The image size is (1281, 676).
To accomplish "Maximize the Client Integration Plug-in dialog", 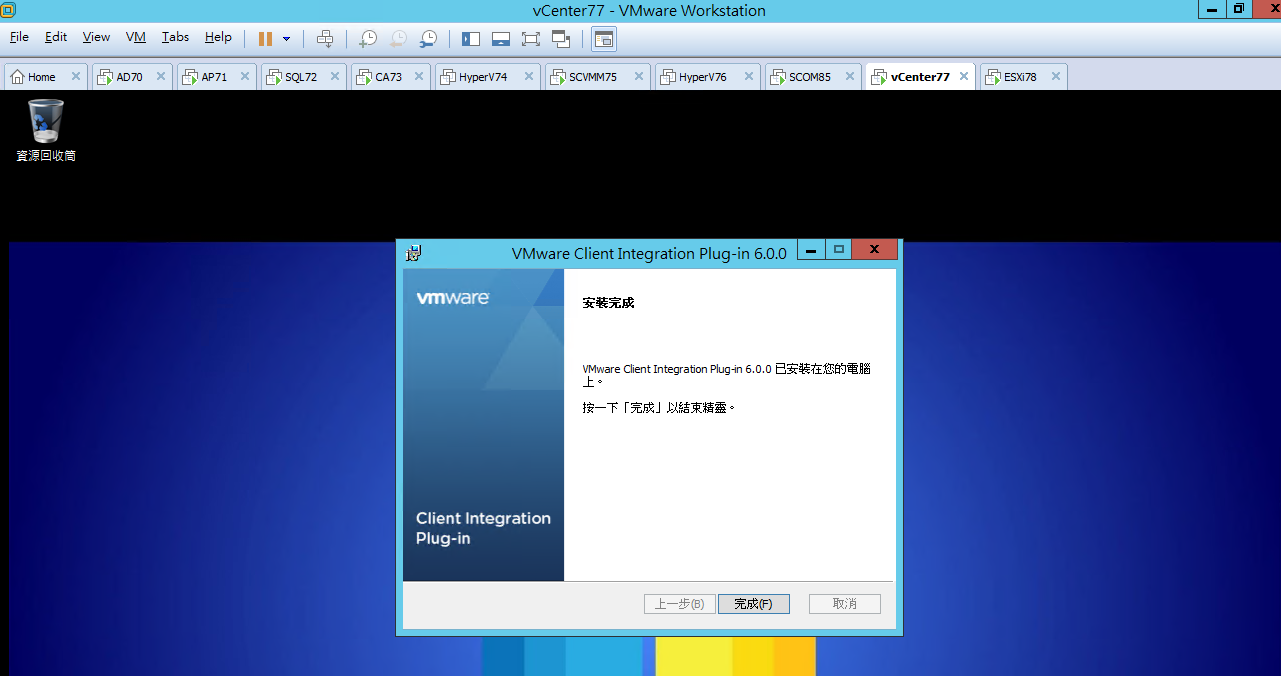I will click(x=839, y=250).
